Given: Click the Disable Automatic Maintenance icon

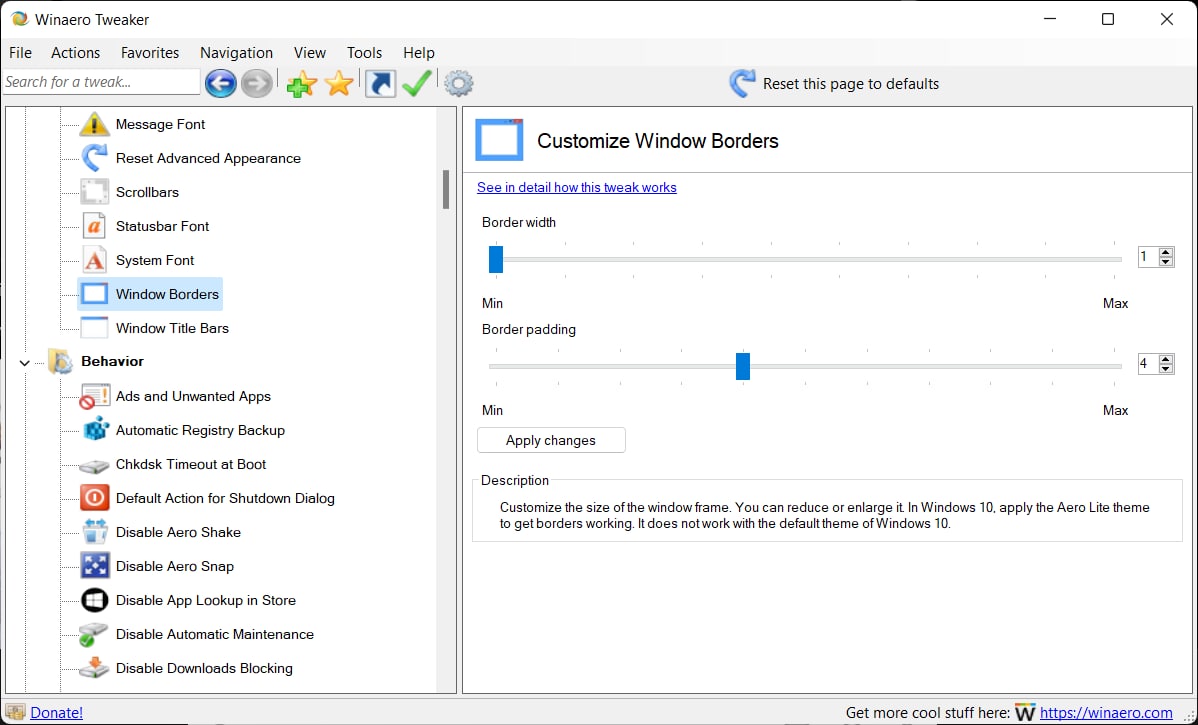Looking at the screenshot, I should [93, 634].
